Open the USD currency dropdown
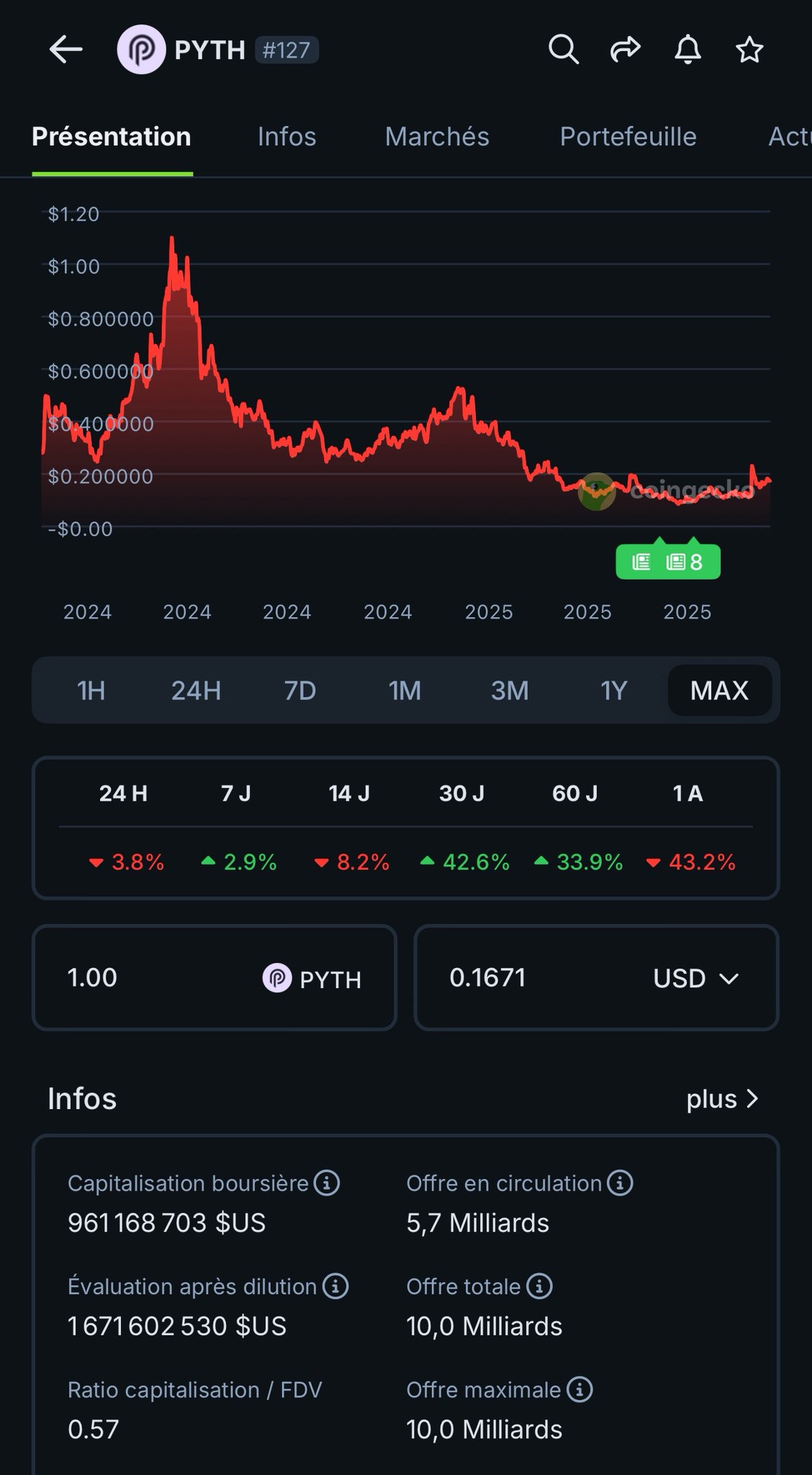This screenshot has width=812, height=1475. (695, 978)
